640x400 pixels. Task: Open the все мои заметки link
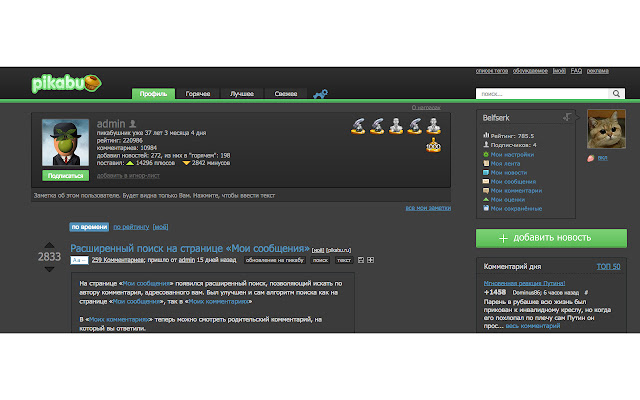tap(428, 208)
